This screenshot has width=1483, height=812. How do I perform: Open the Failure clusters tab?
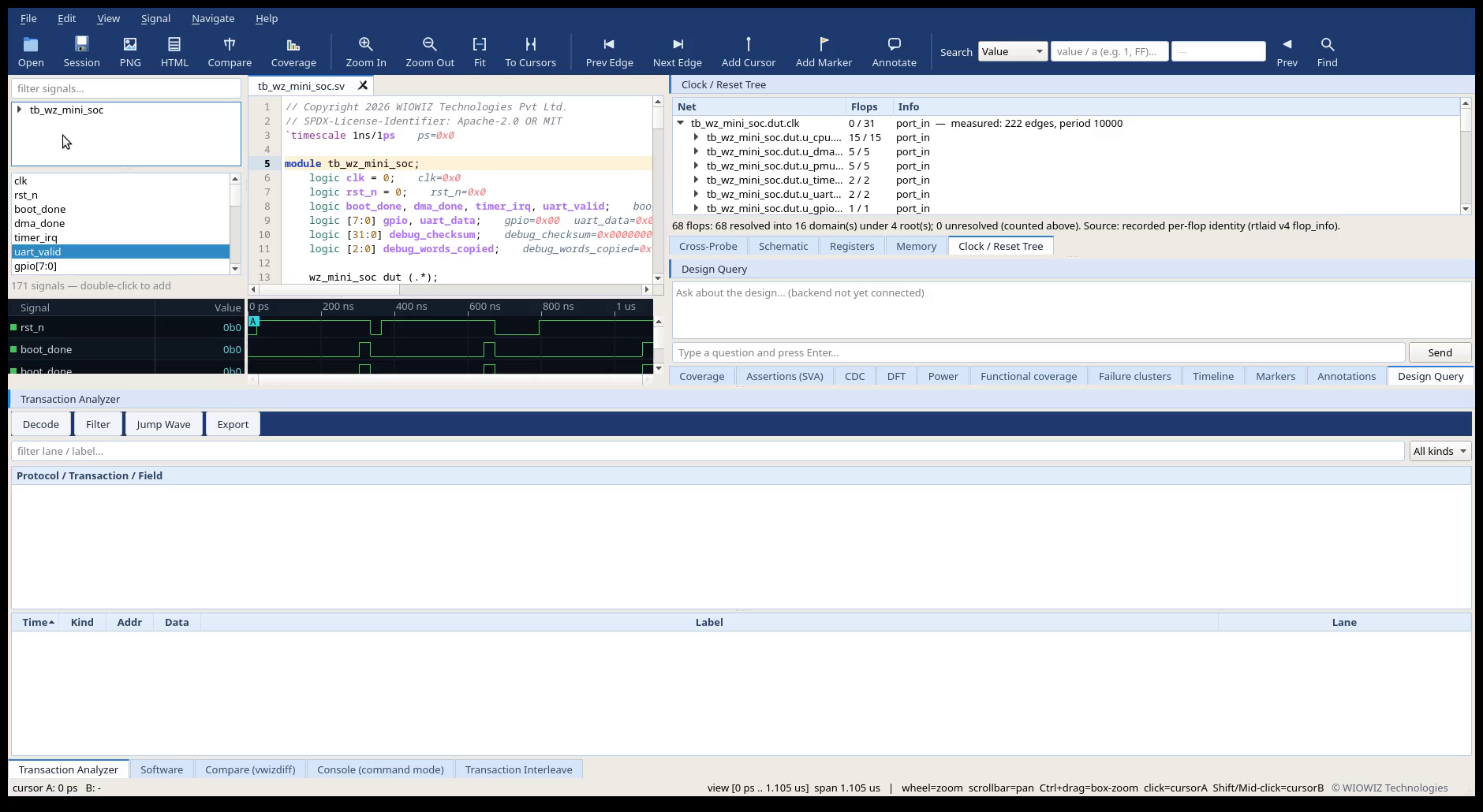click(x=1134, y=376)
